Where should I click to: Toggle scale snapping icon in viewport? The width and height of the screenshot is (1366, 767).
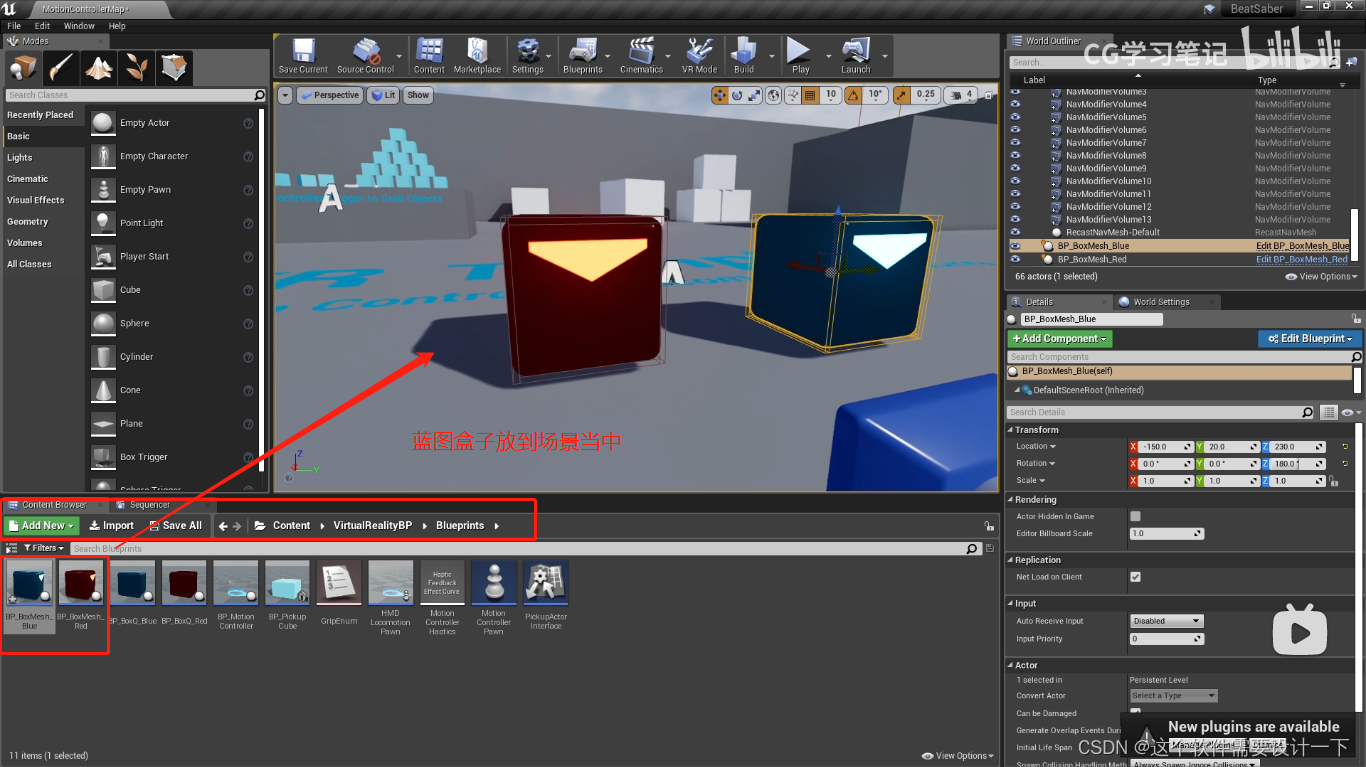click(x=902, y=95)
